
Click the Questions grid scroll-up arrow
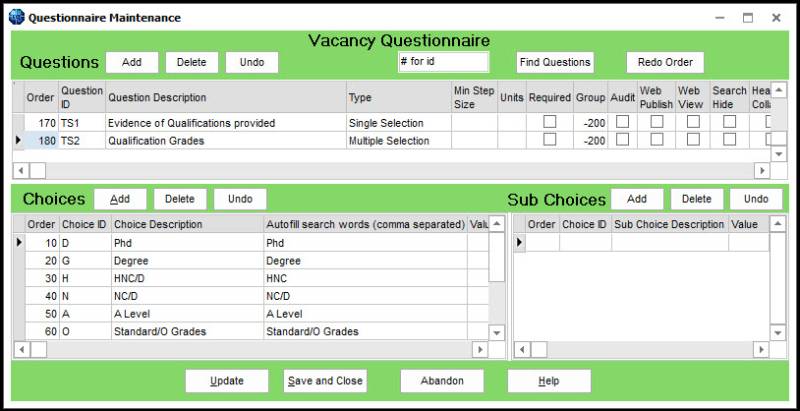pyautogui.click(x=778, y=91)
